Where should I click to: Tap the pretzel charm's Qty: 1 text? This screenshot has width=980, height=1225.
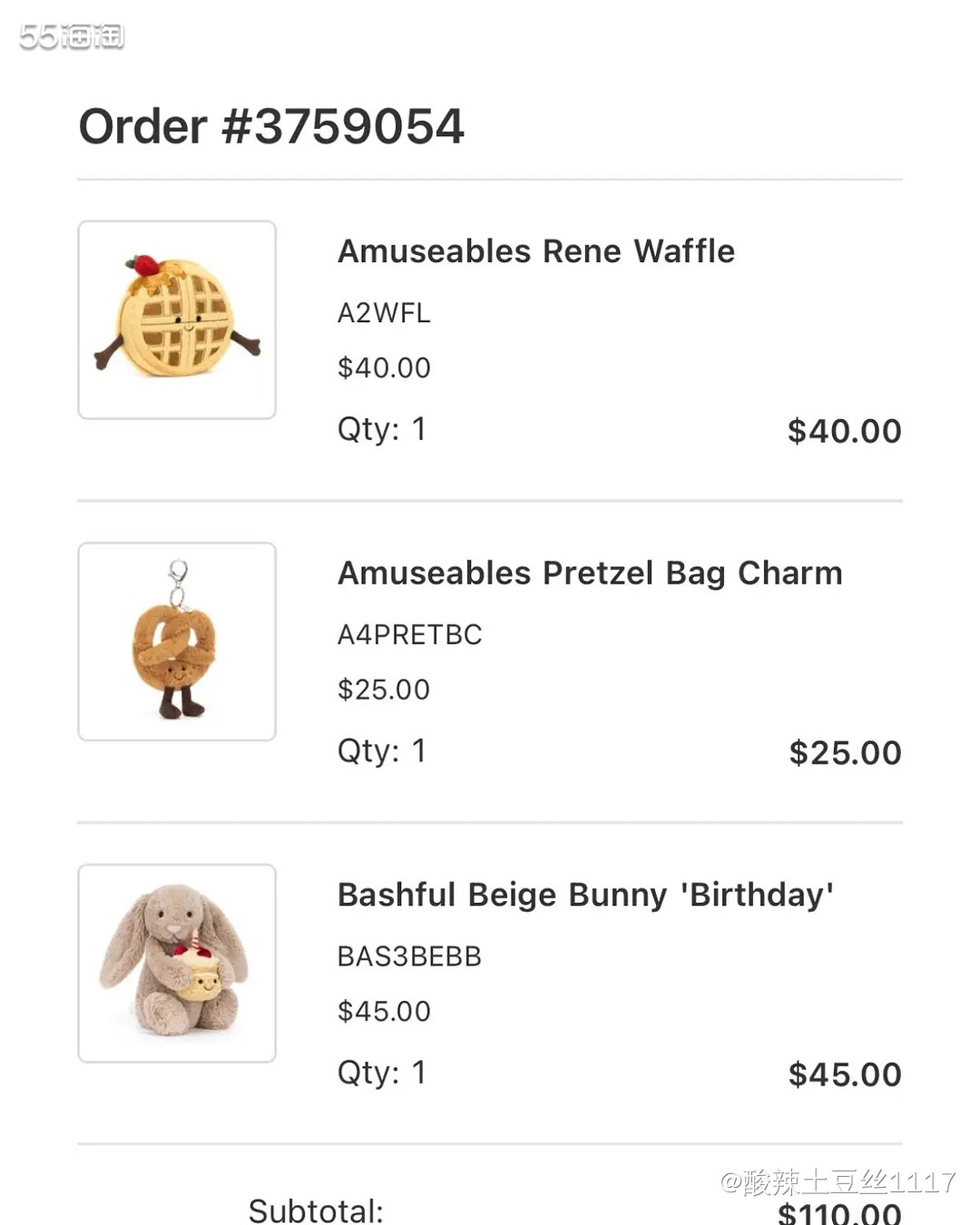[x=381, y=751]
